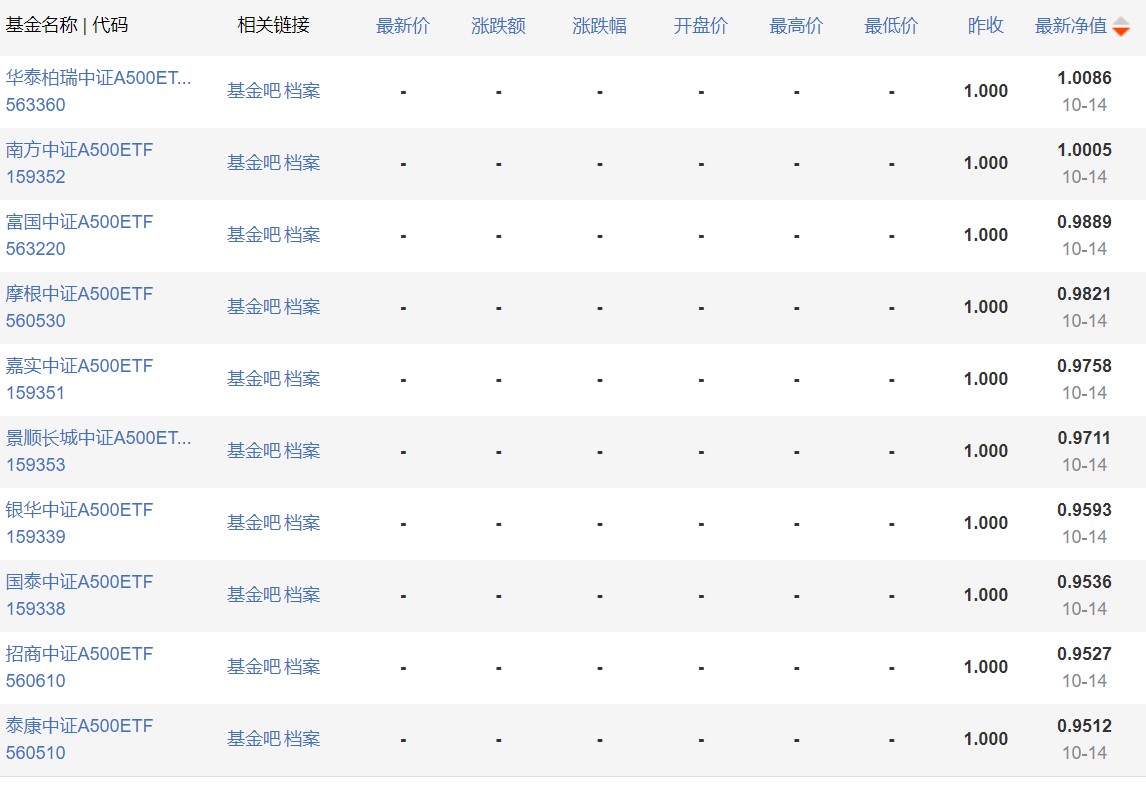The width and height of the screenshot is (1146, 787).
Task: Open 档案 for 银华中证A500ETF
Action: pos(303,522)
